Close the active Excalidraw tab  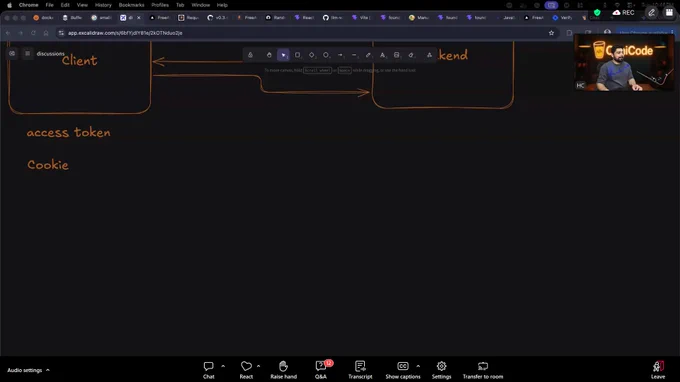click(x=139, y=18)
